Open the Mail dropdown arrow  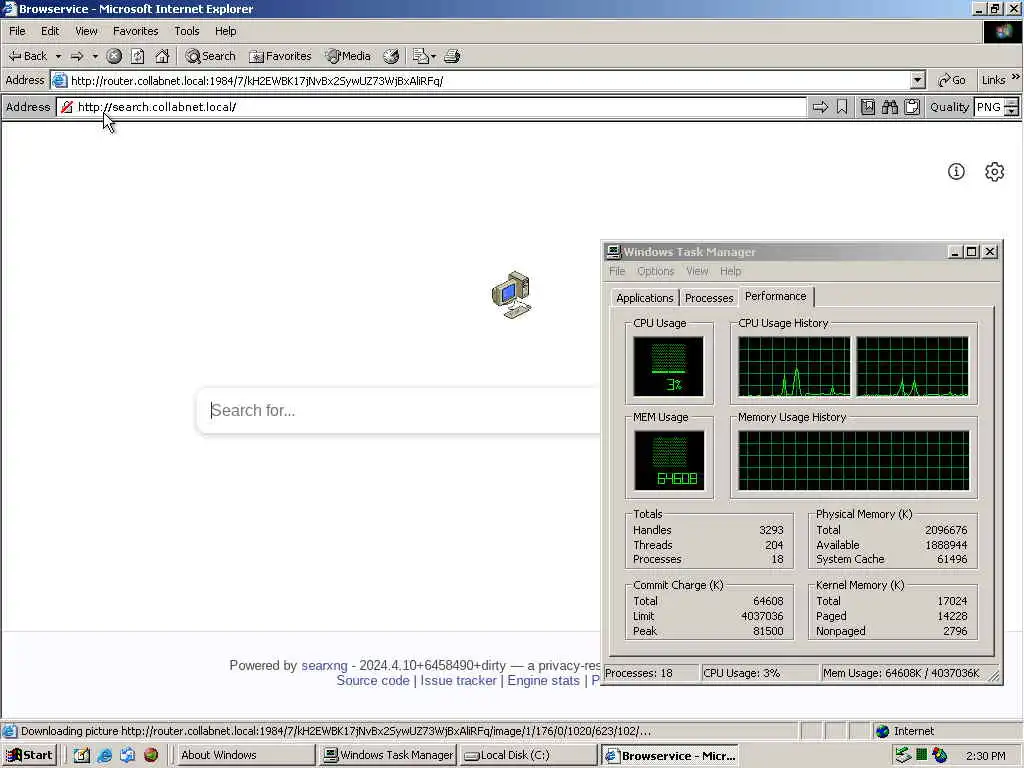[x=434, y=56]
